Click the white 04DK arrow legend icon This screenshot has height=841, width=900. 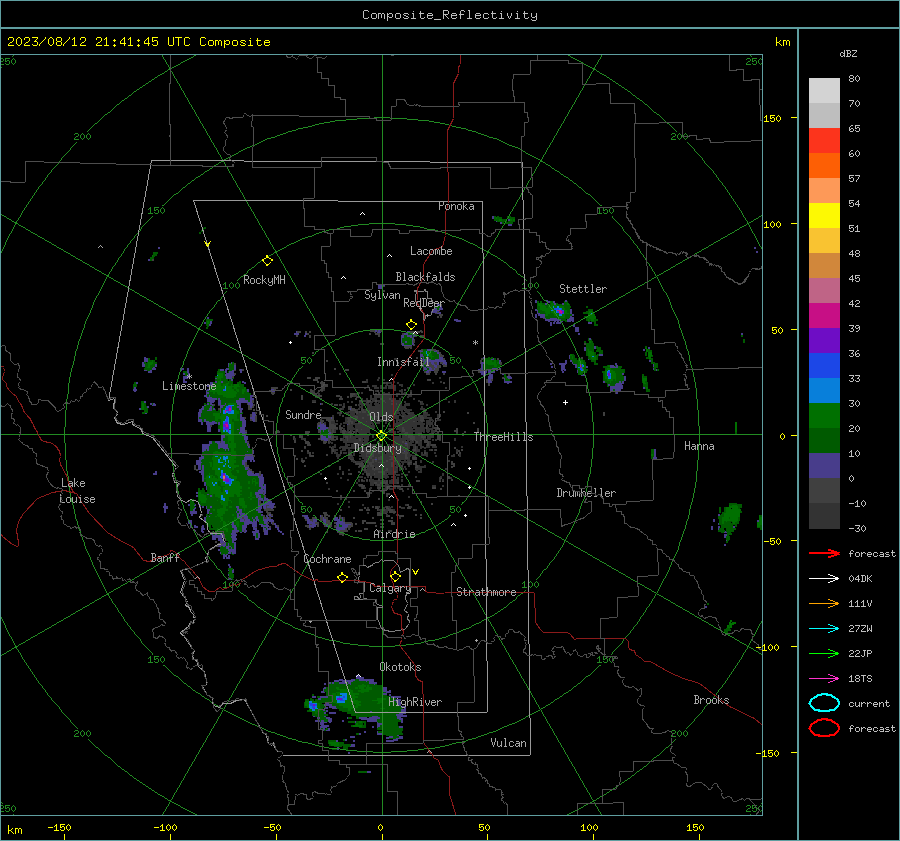(824, 579)
